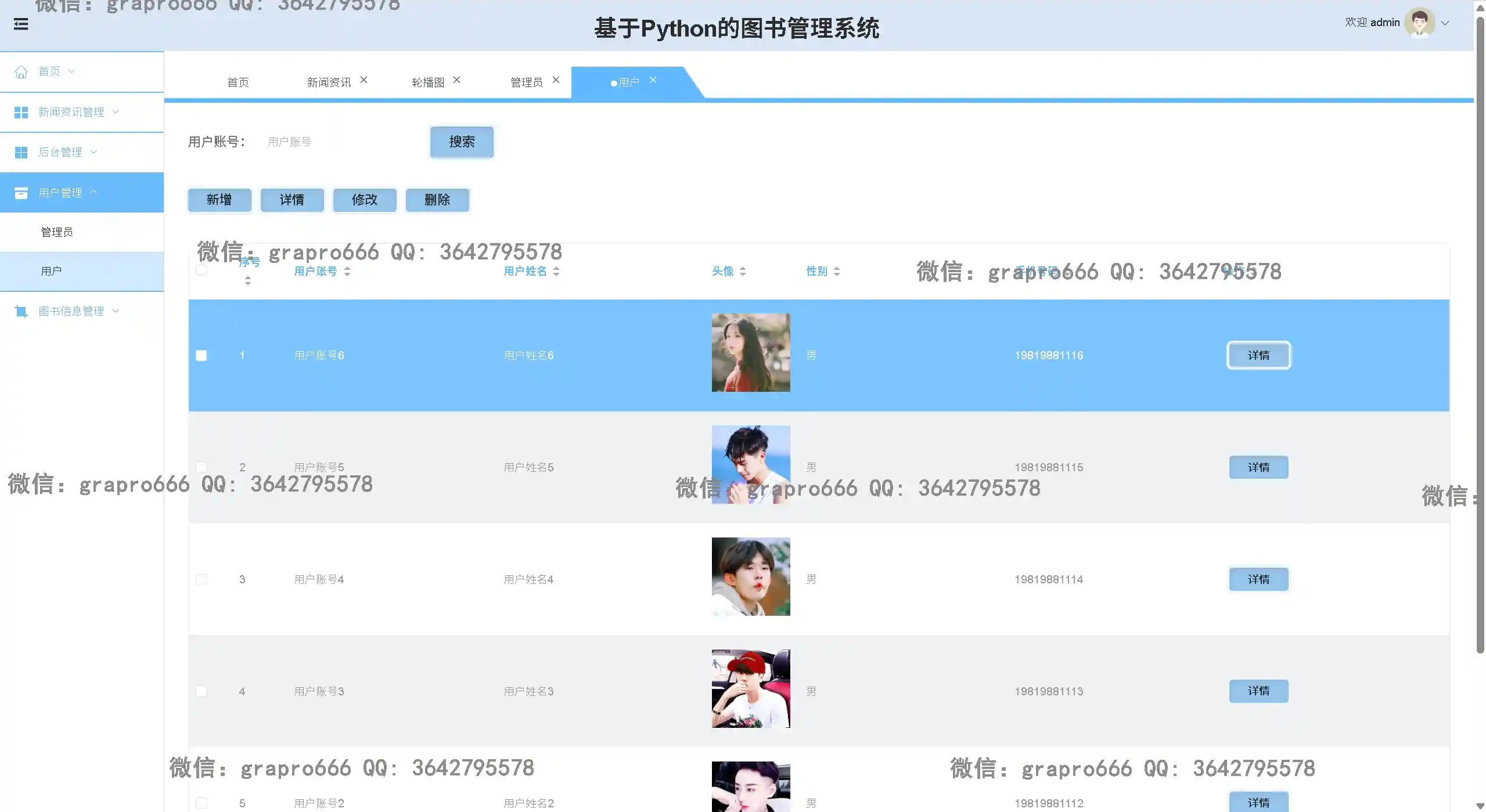Tick the checkbox for row 3
This screenshot has height=812, width=1486.
[x=202, y=579]
